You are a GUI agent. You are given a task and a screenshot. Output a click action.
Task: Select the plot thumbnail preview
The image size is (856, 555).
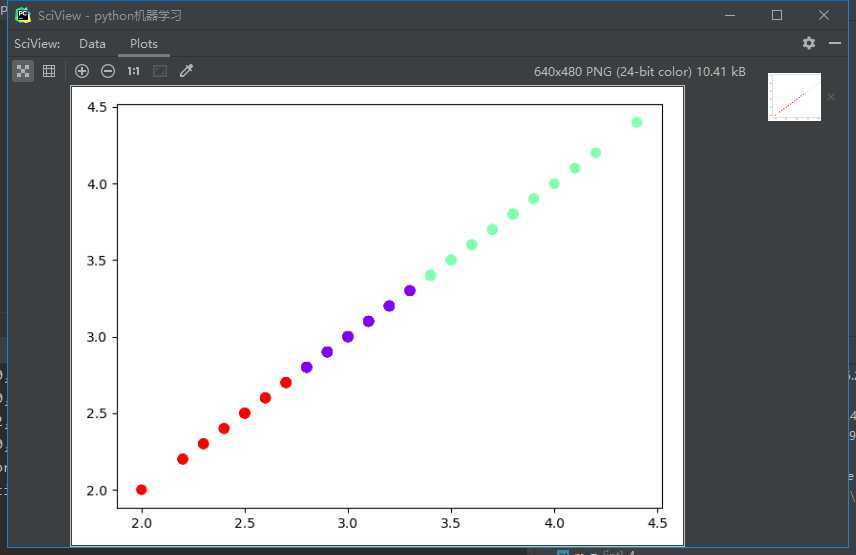pos(794,97)
